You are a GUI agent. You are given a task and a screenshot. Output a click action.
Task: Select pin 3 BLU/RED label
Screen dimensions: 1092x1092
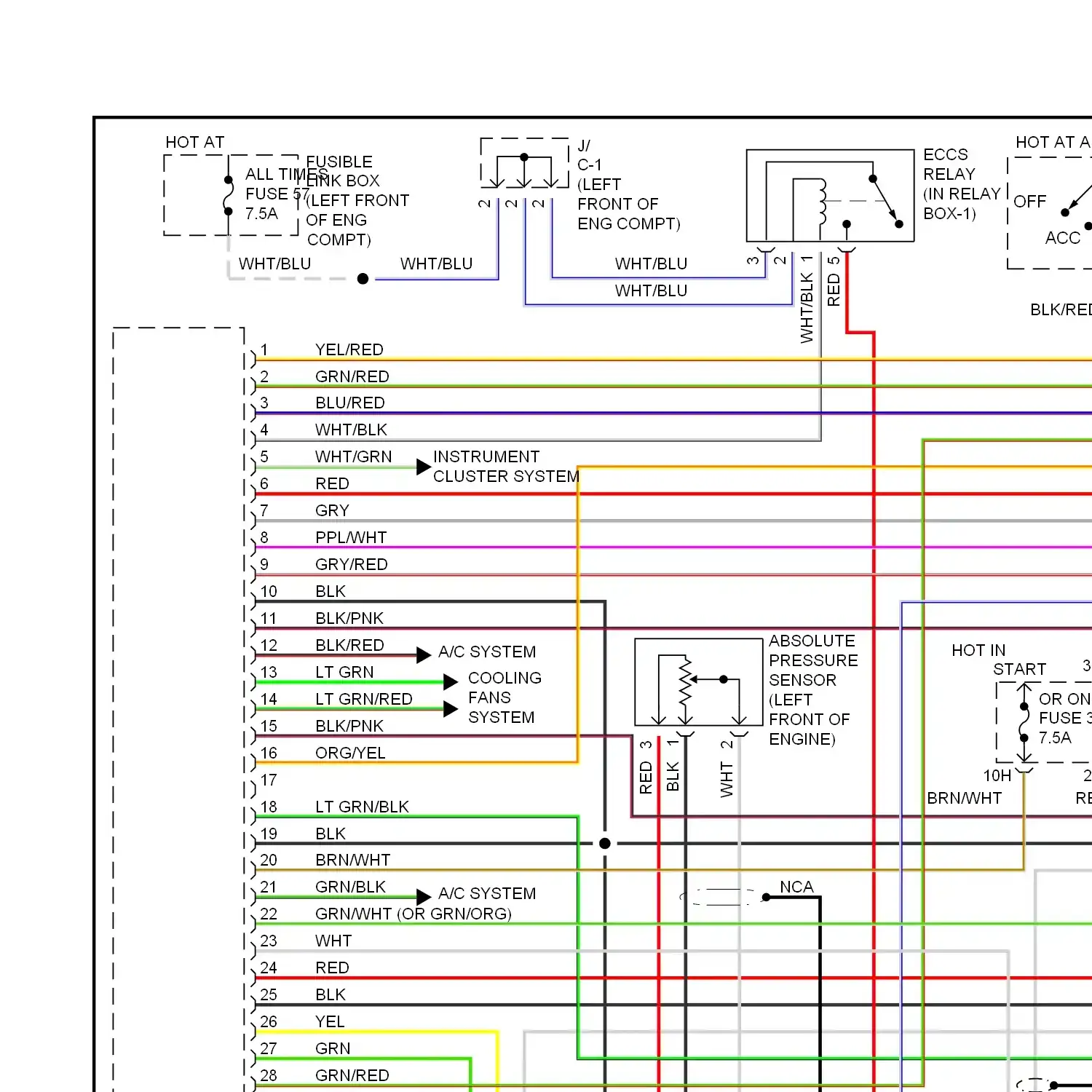coord(349,403)
